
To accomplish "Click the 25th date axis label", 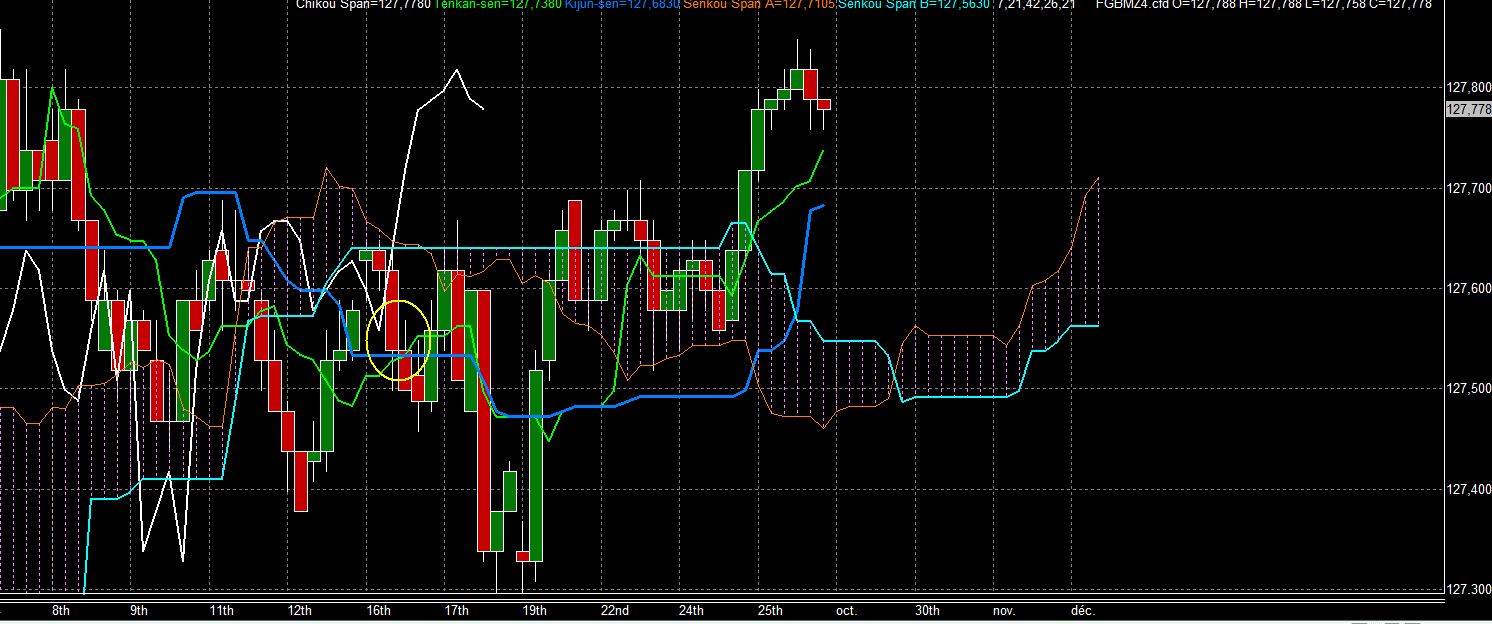I will [770, 610].
